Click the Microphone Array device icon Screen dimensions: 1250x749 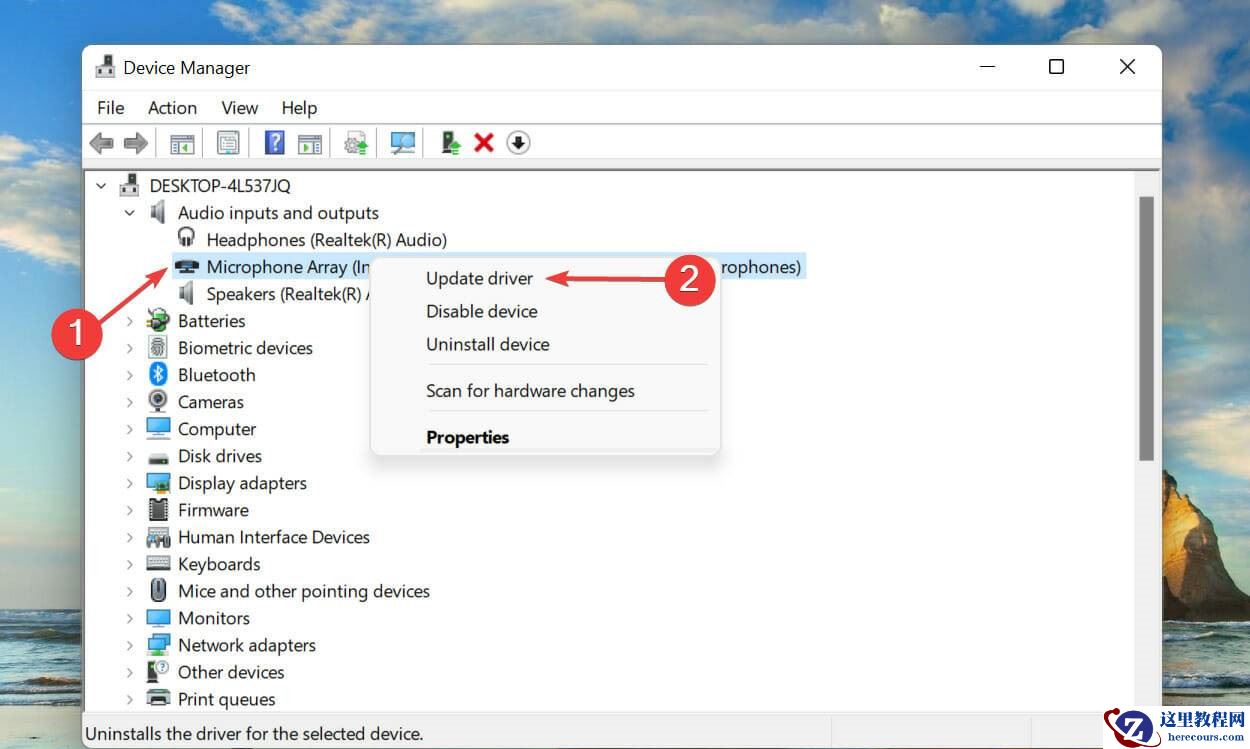186,267
